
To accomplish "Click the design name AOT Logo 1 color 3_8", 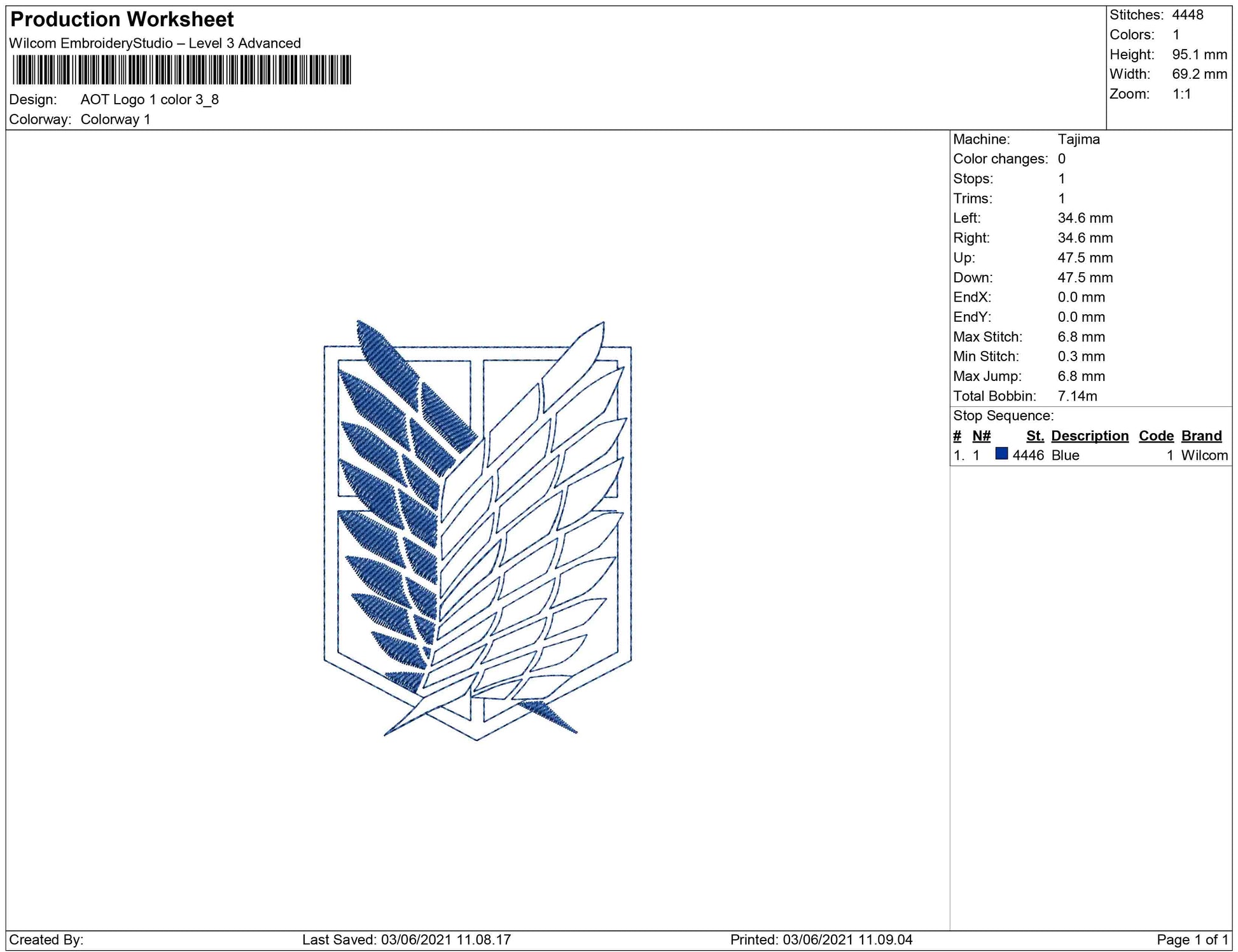I will point(150,100).
